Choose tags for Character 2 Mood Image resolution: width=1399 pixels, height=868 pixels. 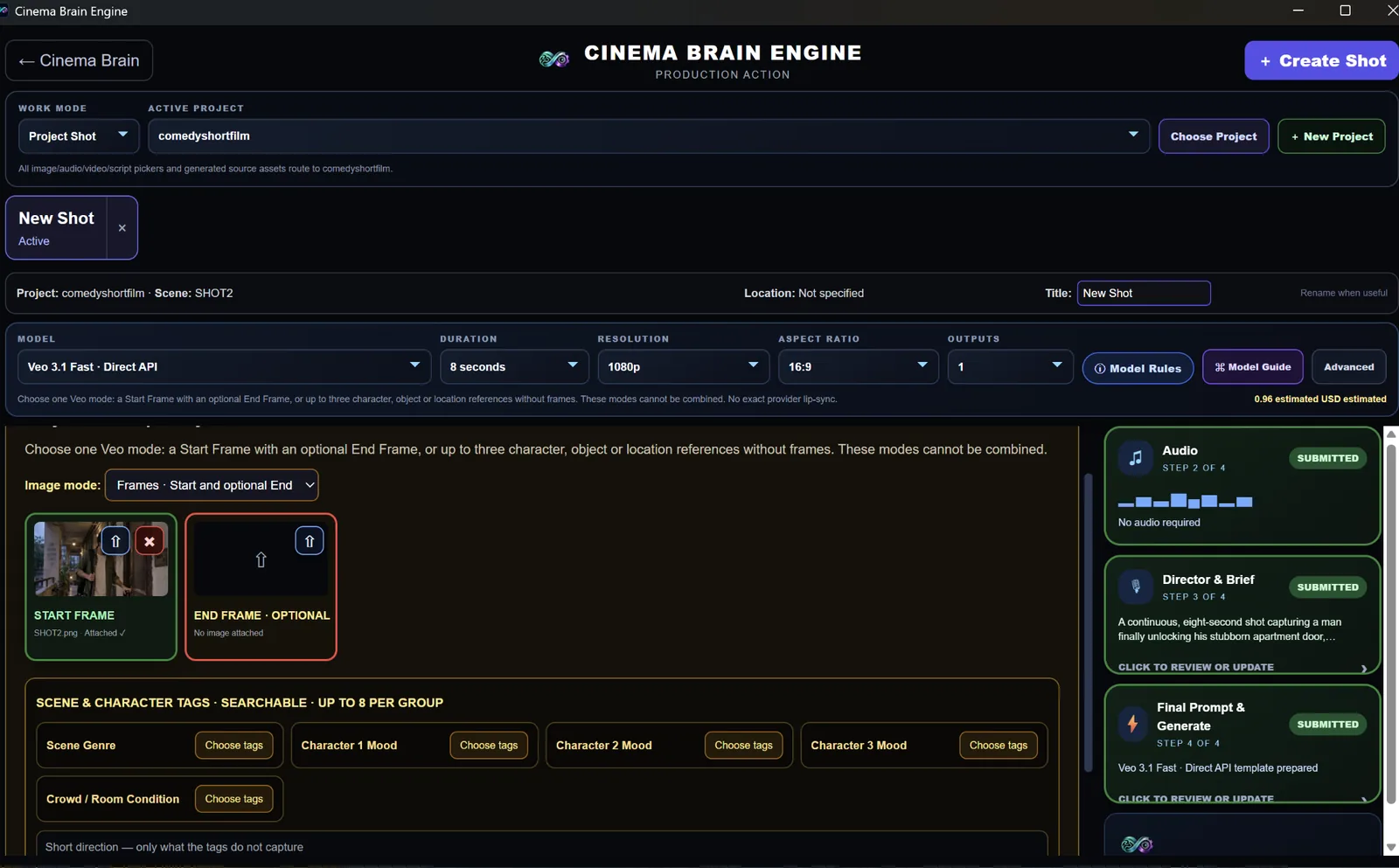[x=743, y=746]
